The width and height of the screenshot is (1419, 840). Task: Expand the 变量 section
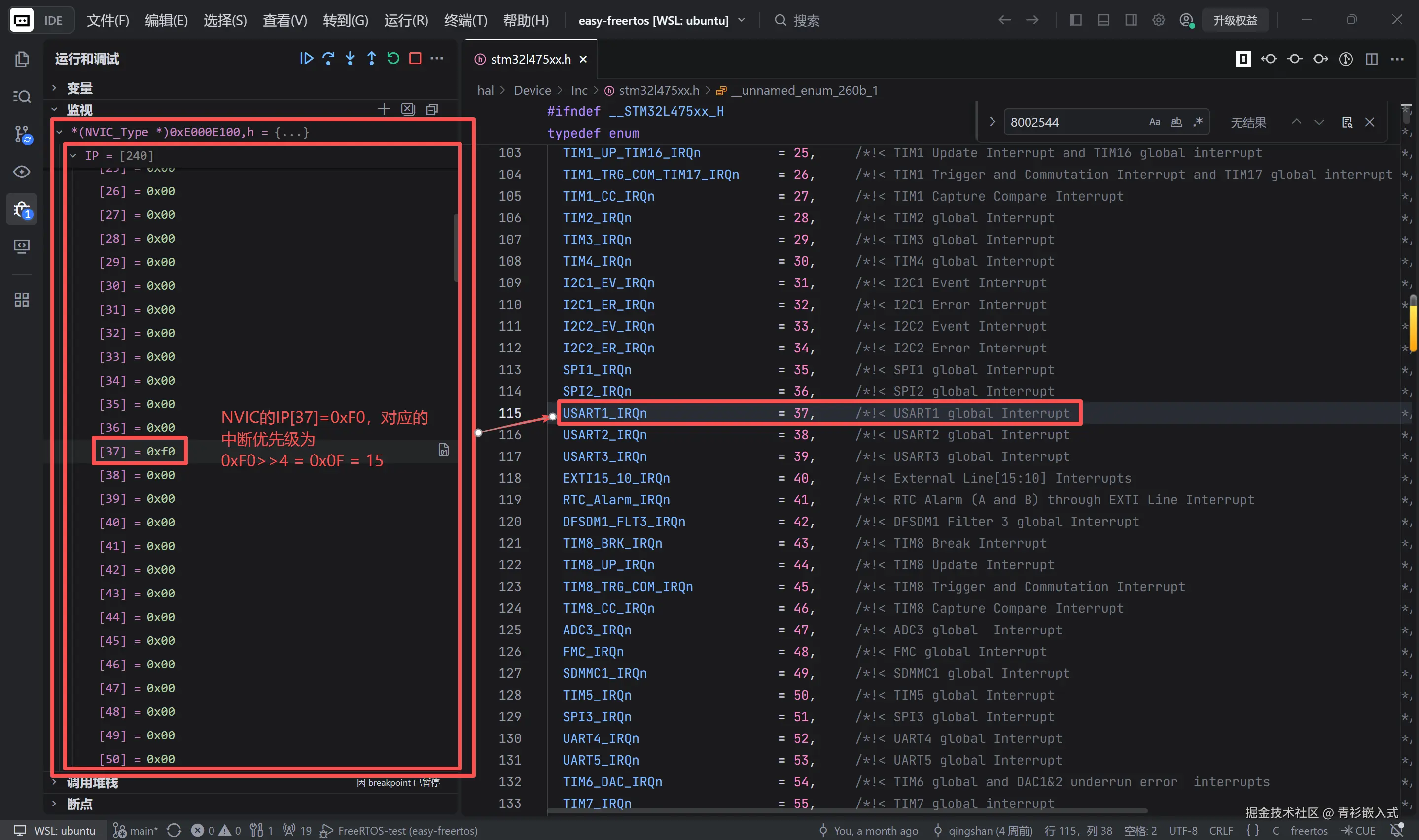click(x=54, y=88)
